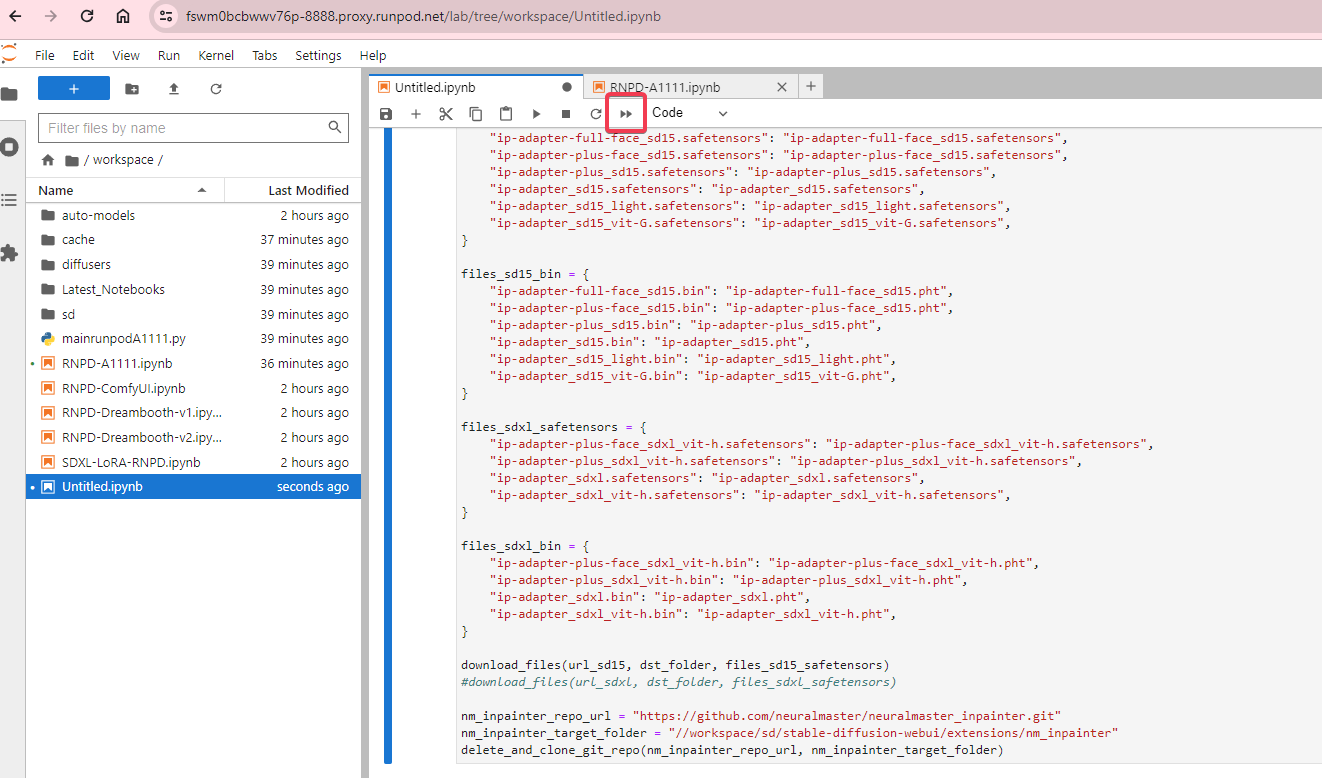Open the File menu
The width and height of the screenshot is (1322, 778).
click(x=45, y=56)
